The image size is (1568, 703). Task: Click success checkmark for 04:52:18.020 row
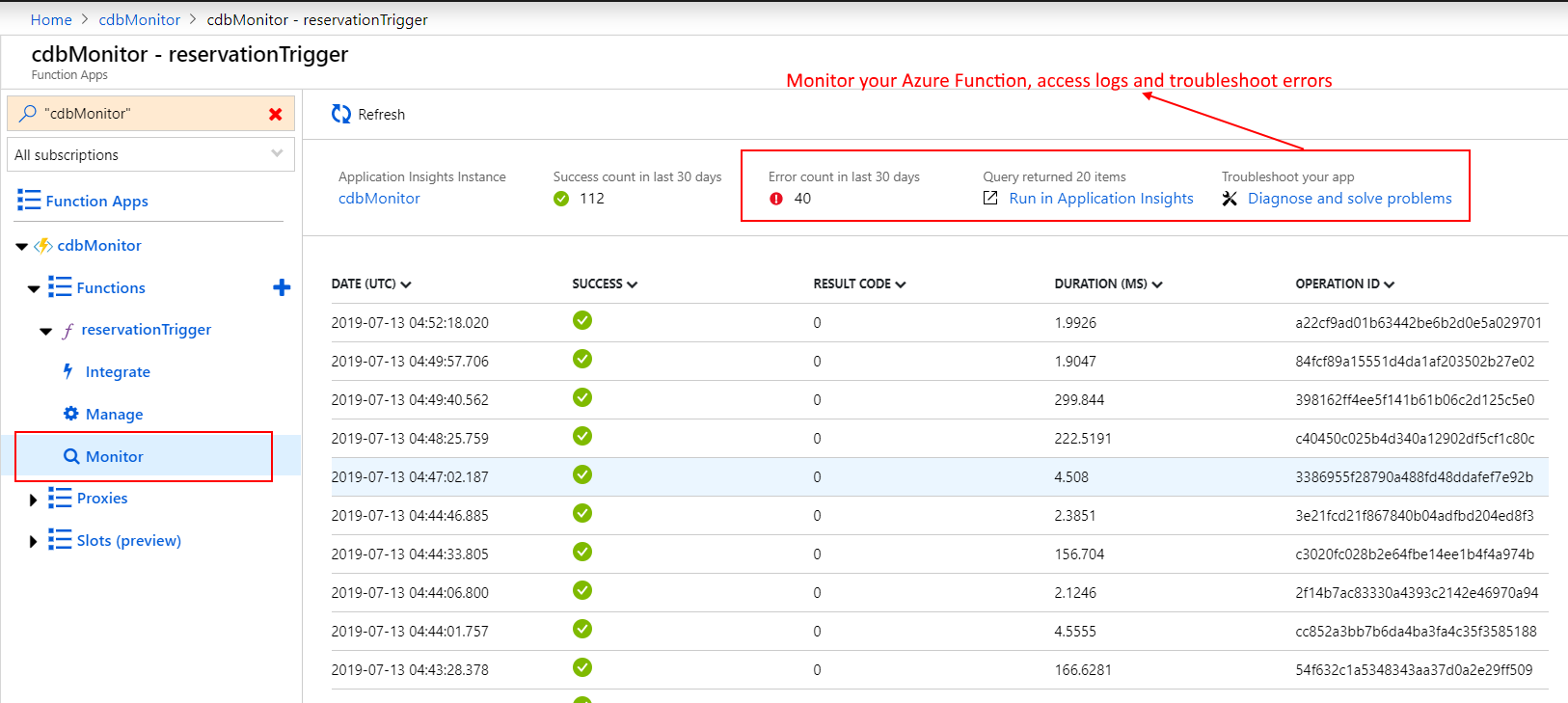click(x=582, y=320)
